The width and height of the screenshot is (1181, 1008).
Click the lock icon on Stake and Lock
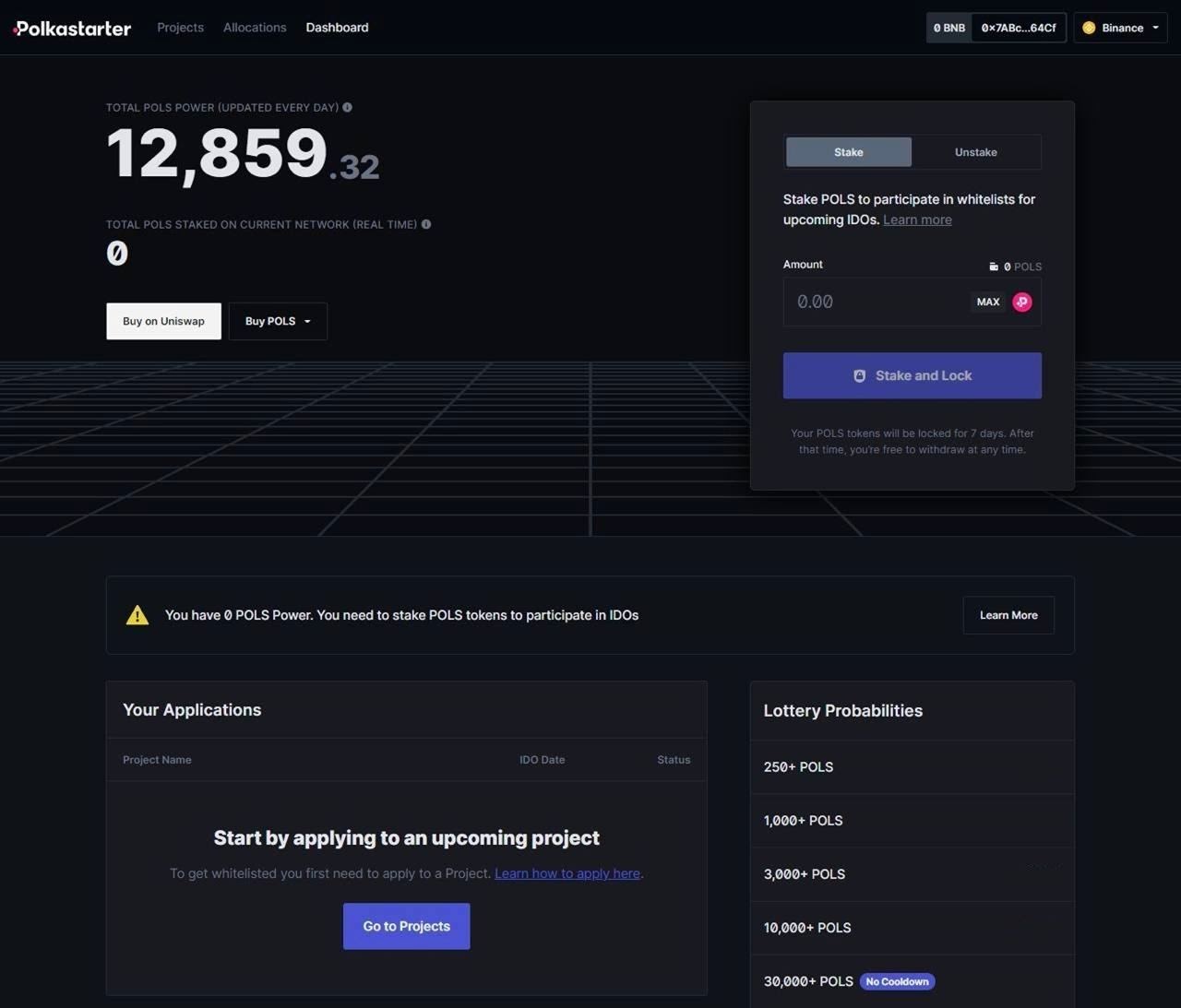tap(860, 375)
